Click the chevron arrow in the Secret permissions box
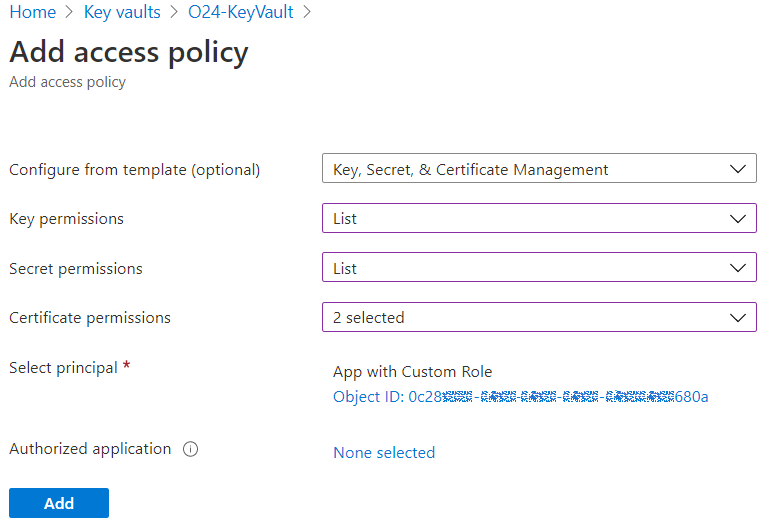770x529 pixels. (738, 268)
